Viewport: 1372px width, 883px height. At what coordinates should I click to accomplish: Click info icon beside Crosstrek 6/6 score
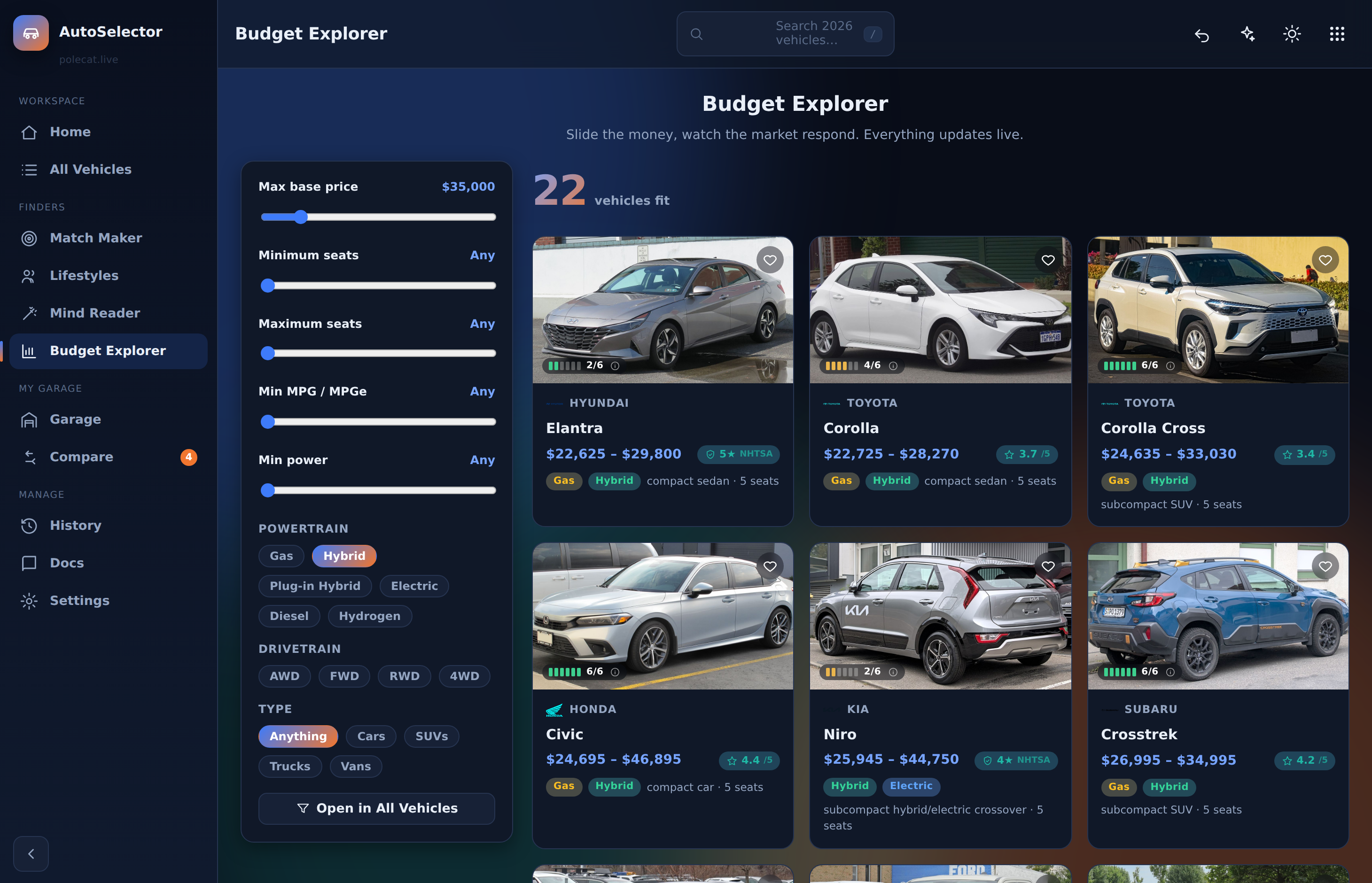click(1170, 672)
